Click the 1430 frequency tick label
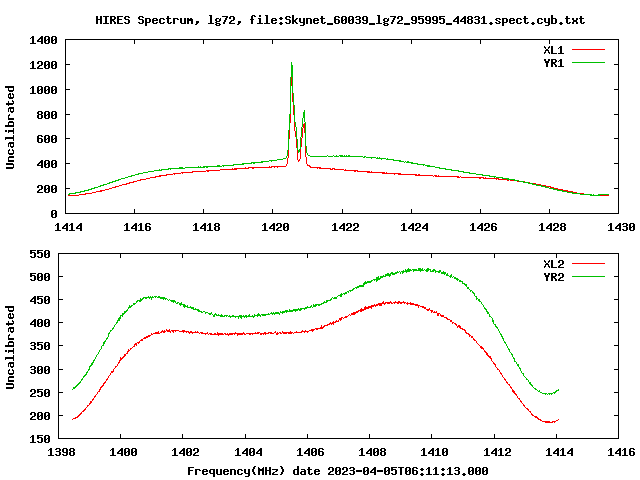The width and height of the screenshot is (640, 480). coord(621,227)
